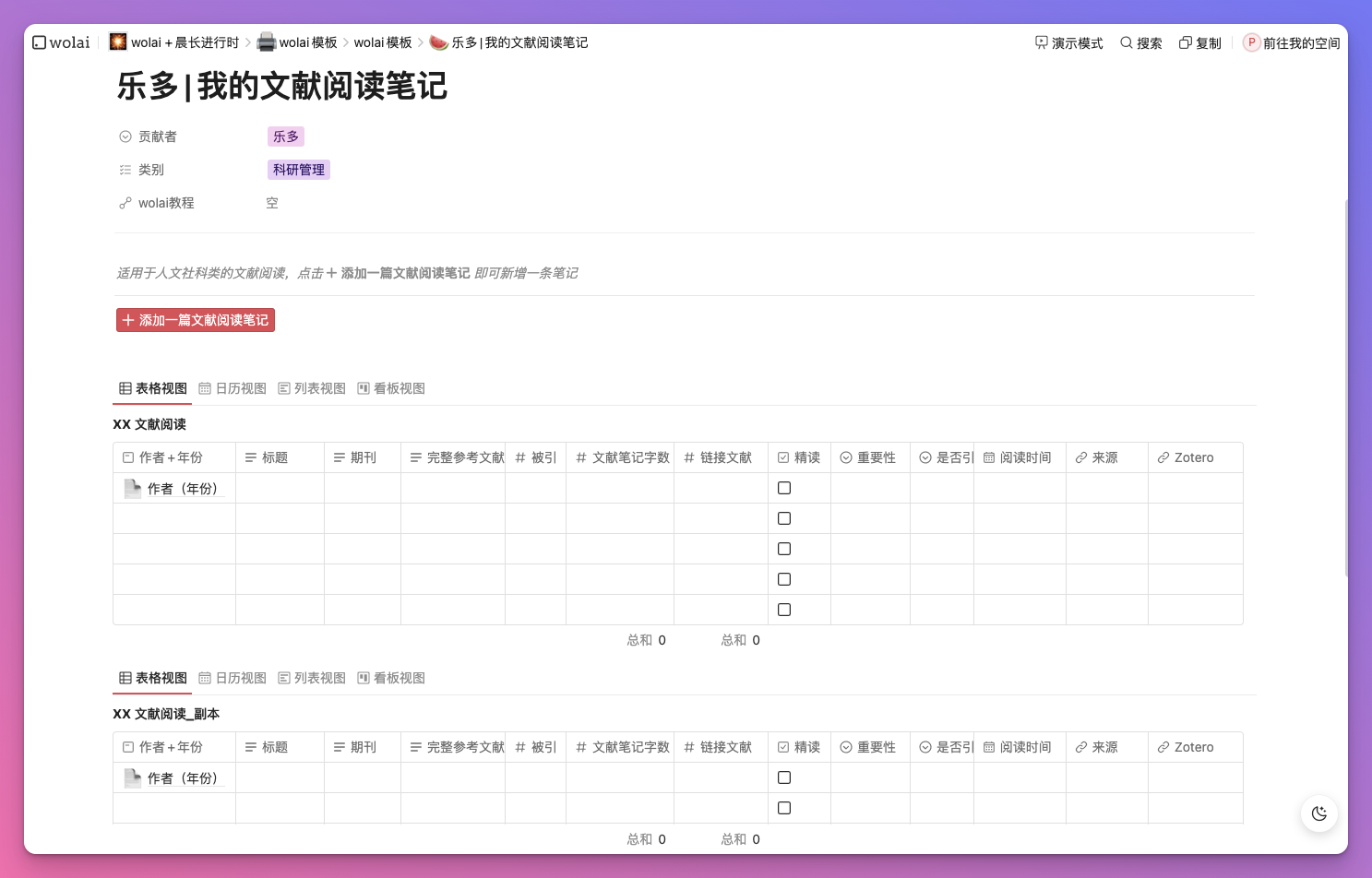Screen dimensions: 1372x878
Task: Click the file icon beside 作者（年份）
Action: (x=132, y=488)
